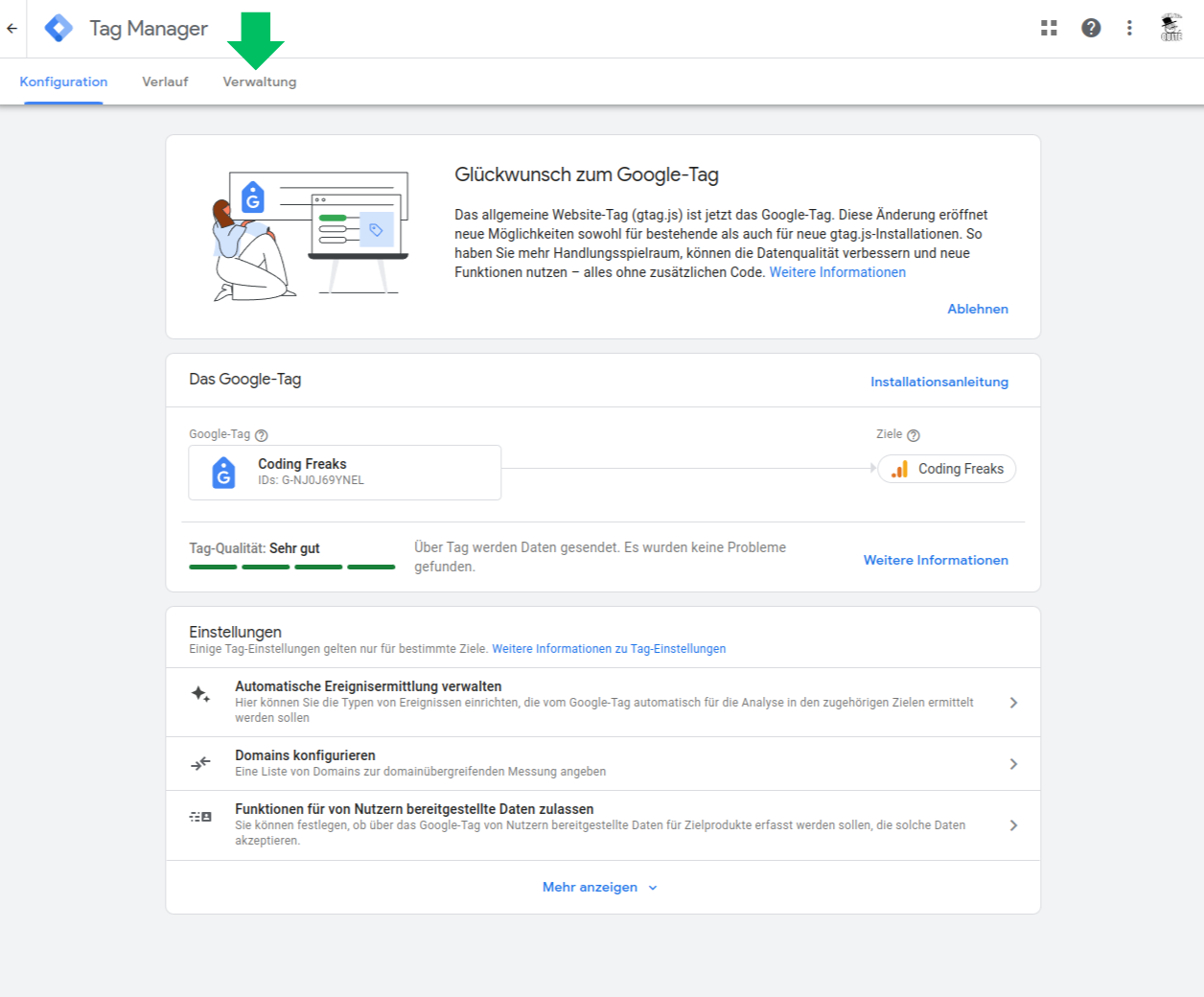Screen dimensions: 1204x997
Task: Open chevron for Funktionen für Nutzerdaten zulassen
Action: (1013, 825)
